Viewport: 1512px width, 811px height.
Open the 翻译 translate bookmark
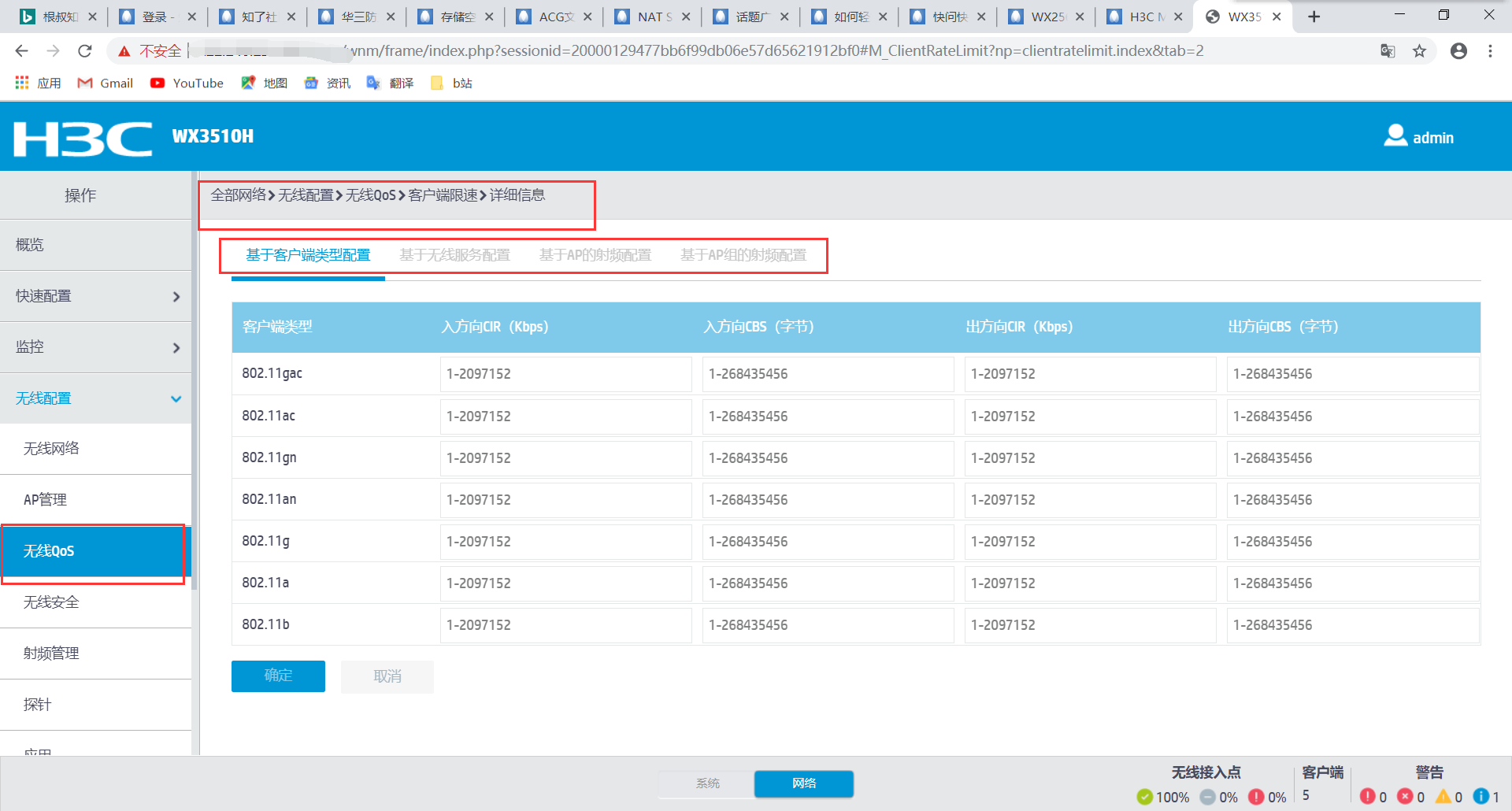pos(390,83)
